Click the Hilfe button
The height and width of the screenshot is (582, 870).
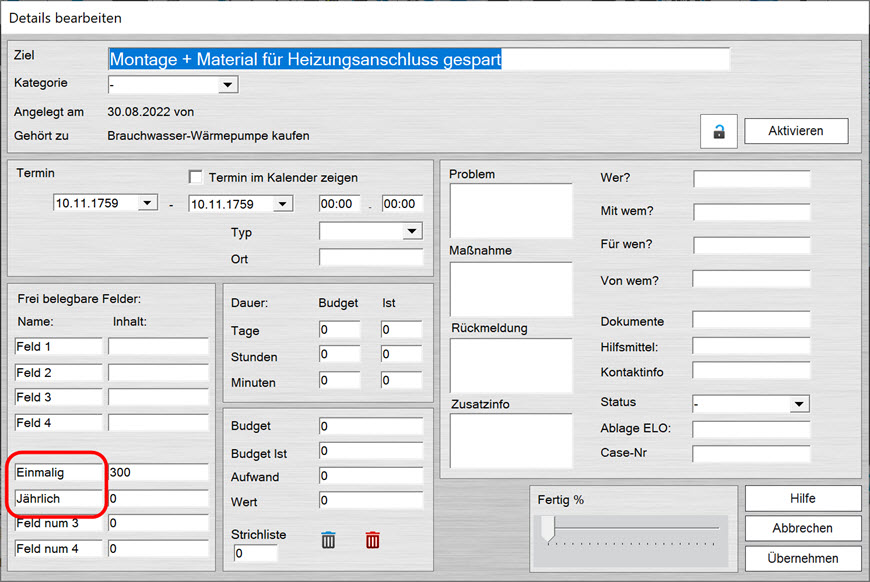pos(802,498)
